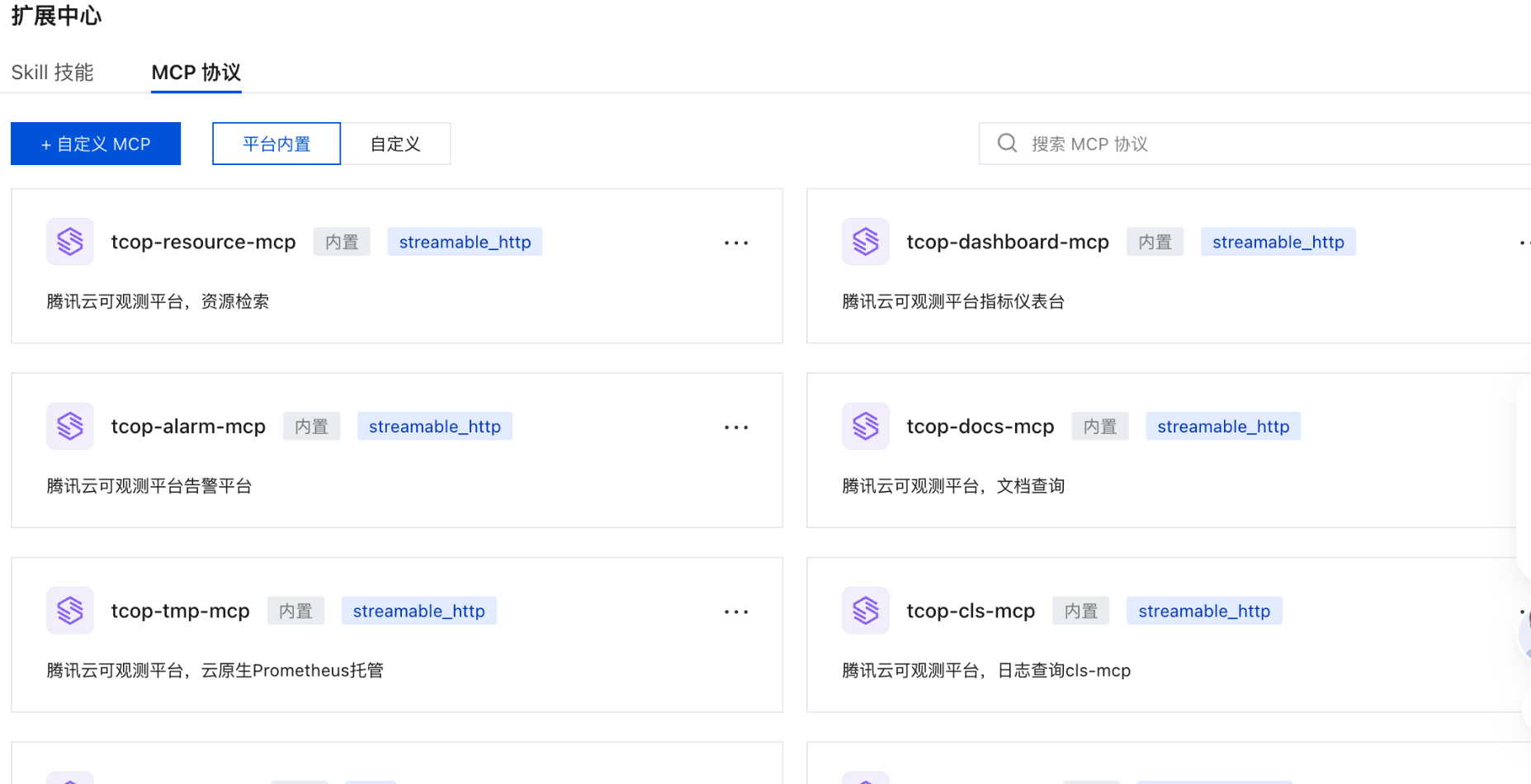Click the 内置 badge on tcop-resource-mcp
The height and width of the screenshot is (784, 1531).
point(342,242)
